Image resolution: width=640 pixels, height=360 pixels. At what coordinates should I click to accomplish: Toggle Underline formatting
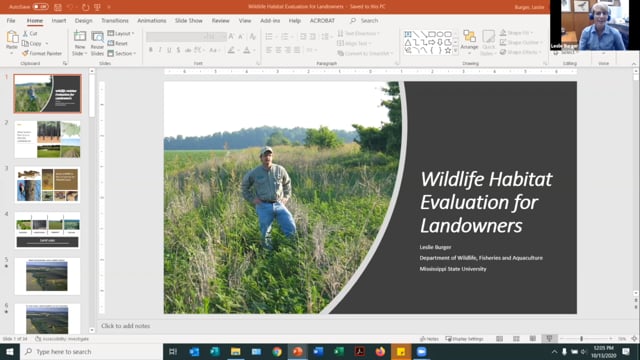[169, 50]
